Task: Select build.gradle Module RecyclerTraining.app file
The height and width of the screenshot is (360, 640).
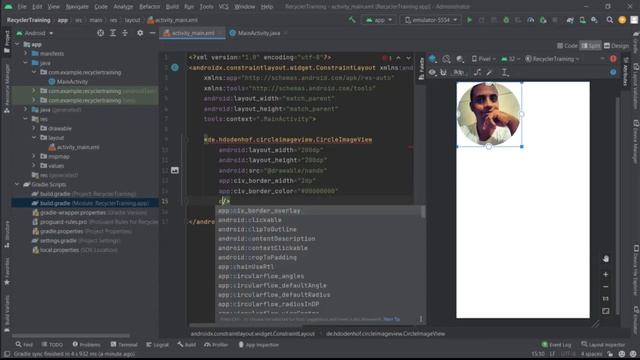Action: [x=90, y=203]
